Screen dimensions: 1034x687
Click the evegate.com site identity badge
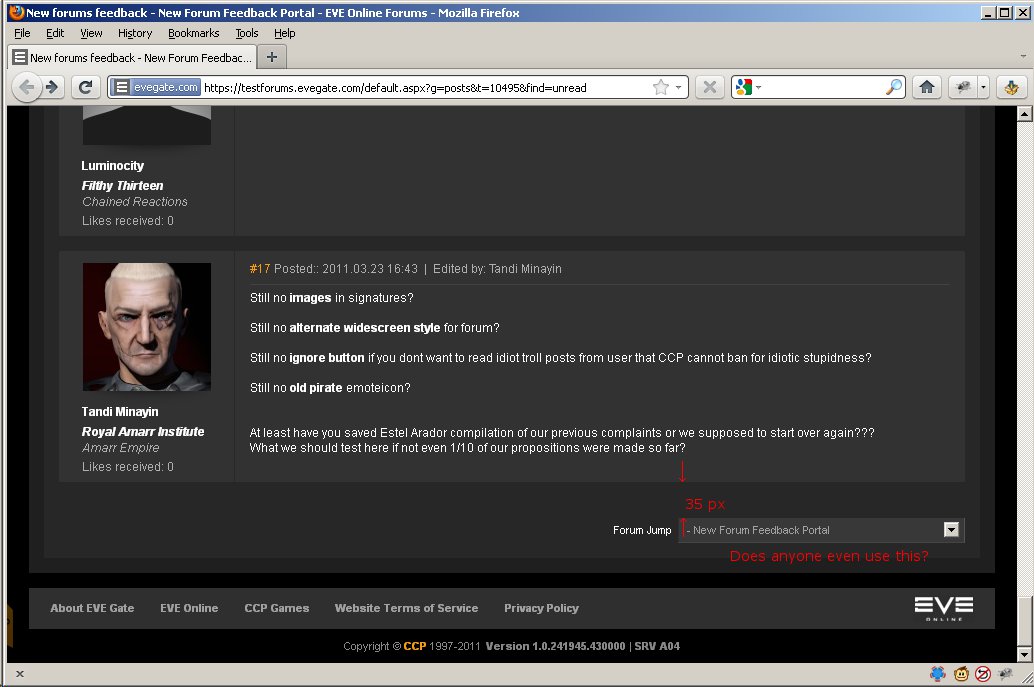click(155, 87)
